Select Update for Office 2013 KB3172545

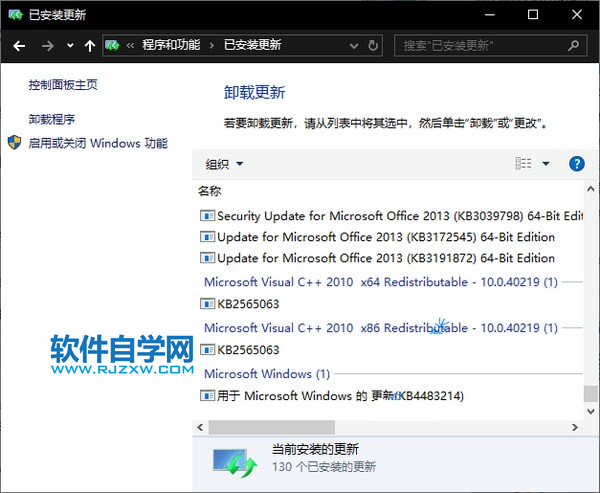[x=377, y=237]
